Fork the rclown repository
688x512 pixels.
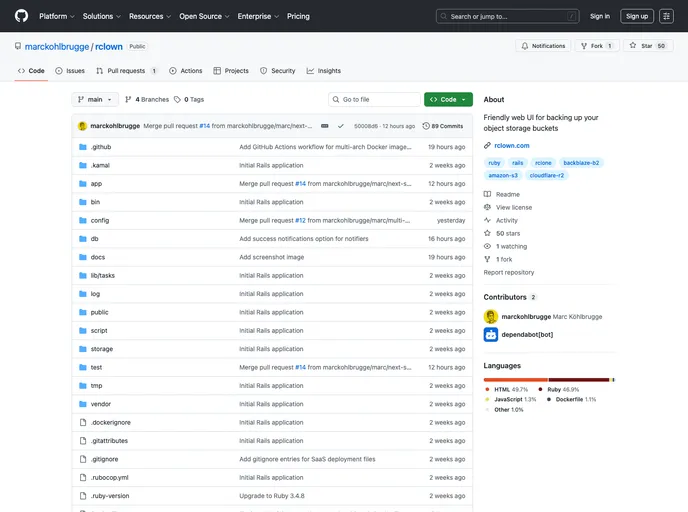pyautogui.click(x=597, y=46)
